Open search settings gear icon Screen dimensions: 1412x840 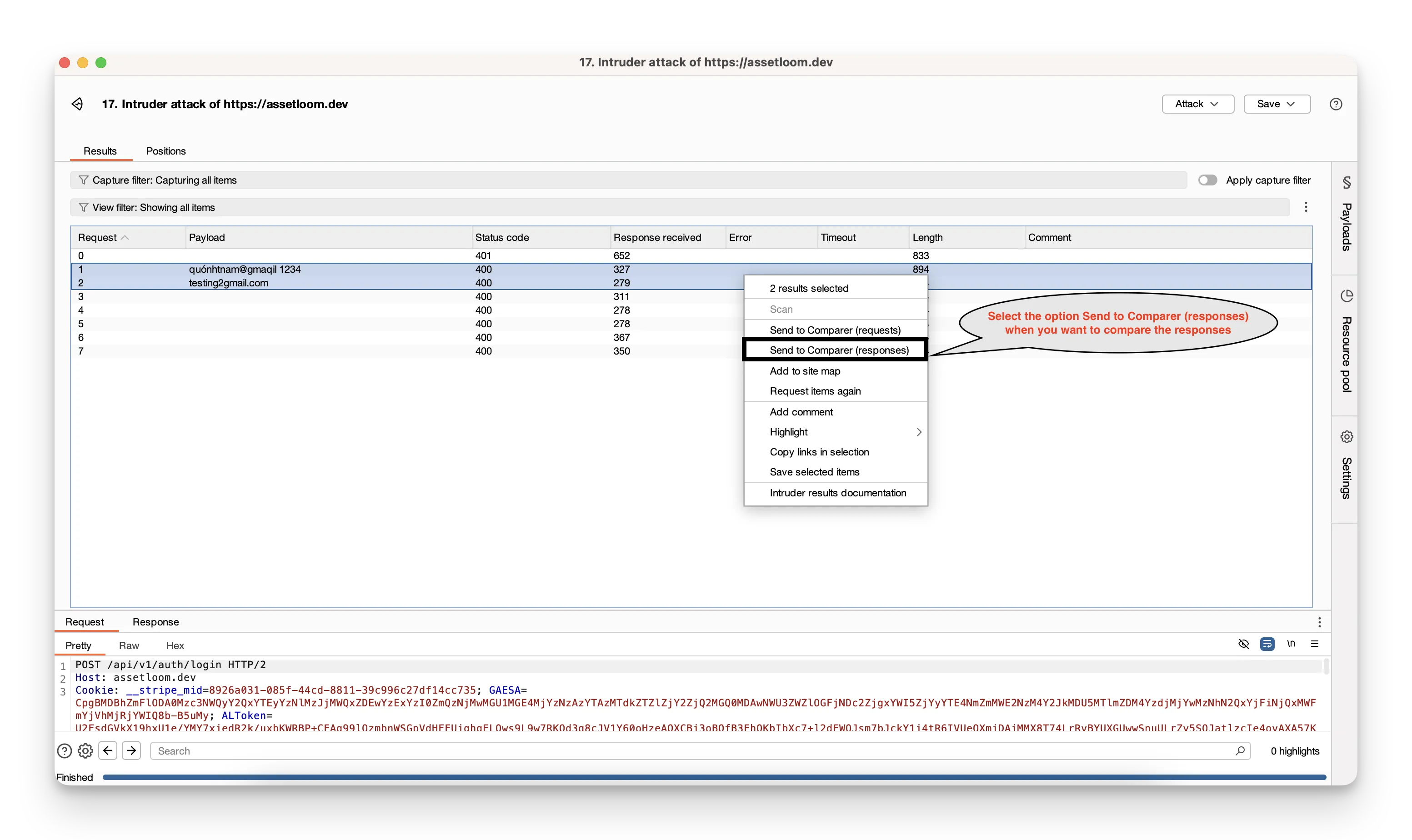tap(85, 751)
